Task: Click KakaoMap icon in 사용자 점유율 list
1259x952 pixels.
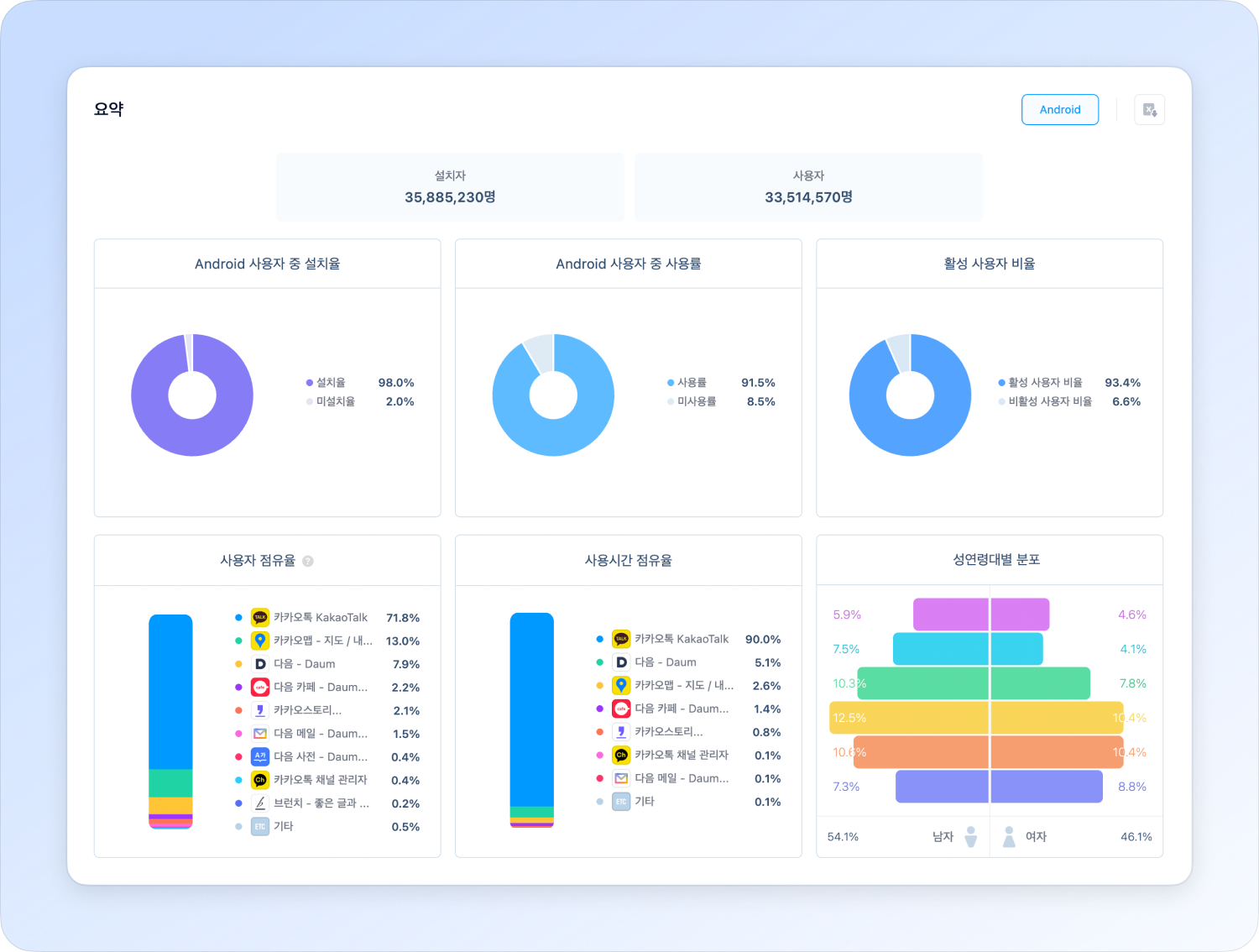Action: (260, 641)
